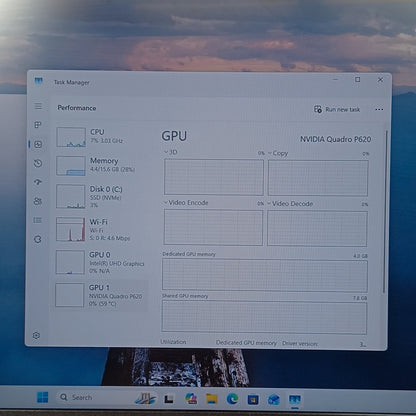Click the NVIDIA Quadro P620 heading text

pyautogui.click(x=335, y=139)
